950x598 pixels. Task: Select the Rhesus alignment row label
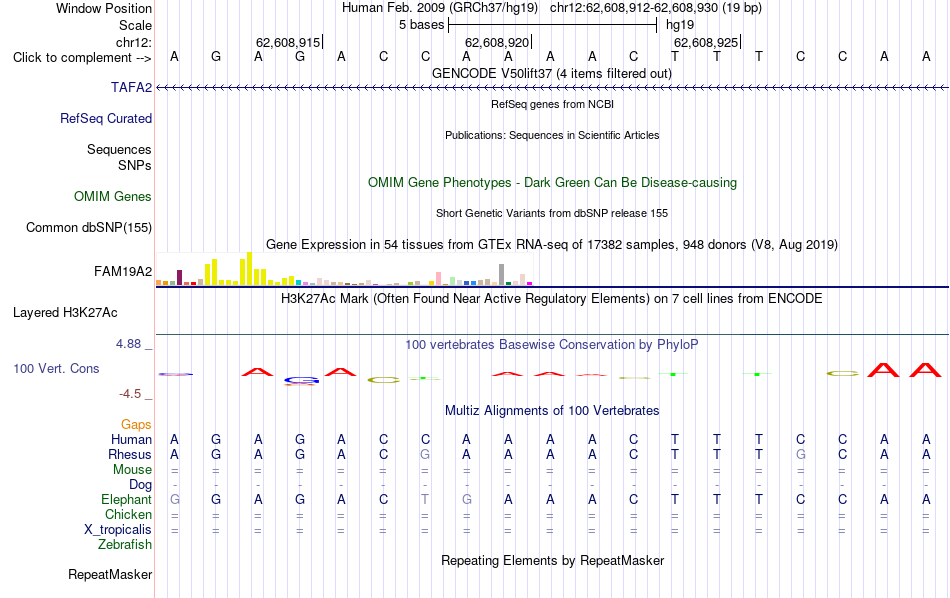[x=130, y=454]
